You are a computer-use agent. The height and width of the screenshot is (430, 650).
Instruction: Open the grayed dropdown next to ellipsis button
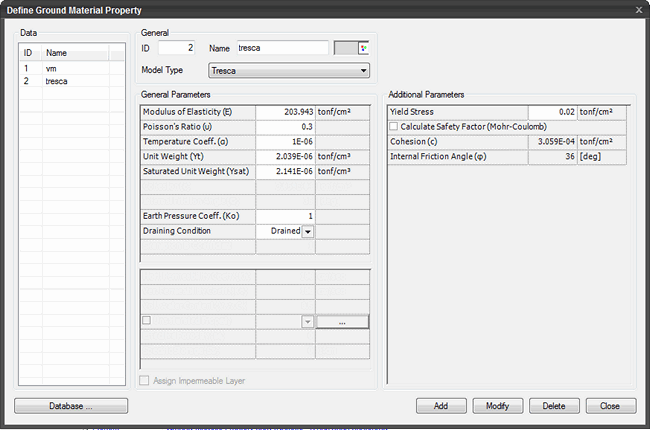point(307,322)
